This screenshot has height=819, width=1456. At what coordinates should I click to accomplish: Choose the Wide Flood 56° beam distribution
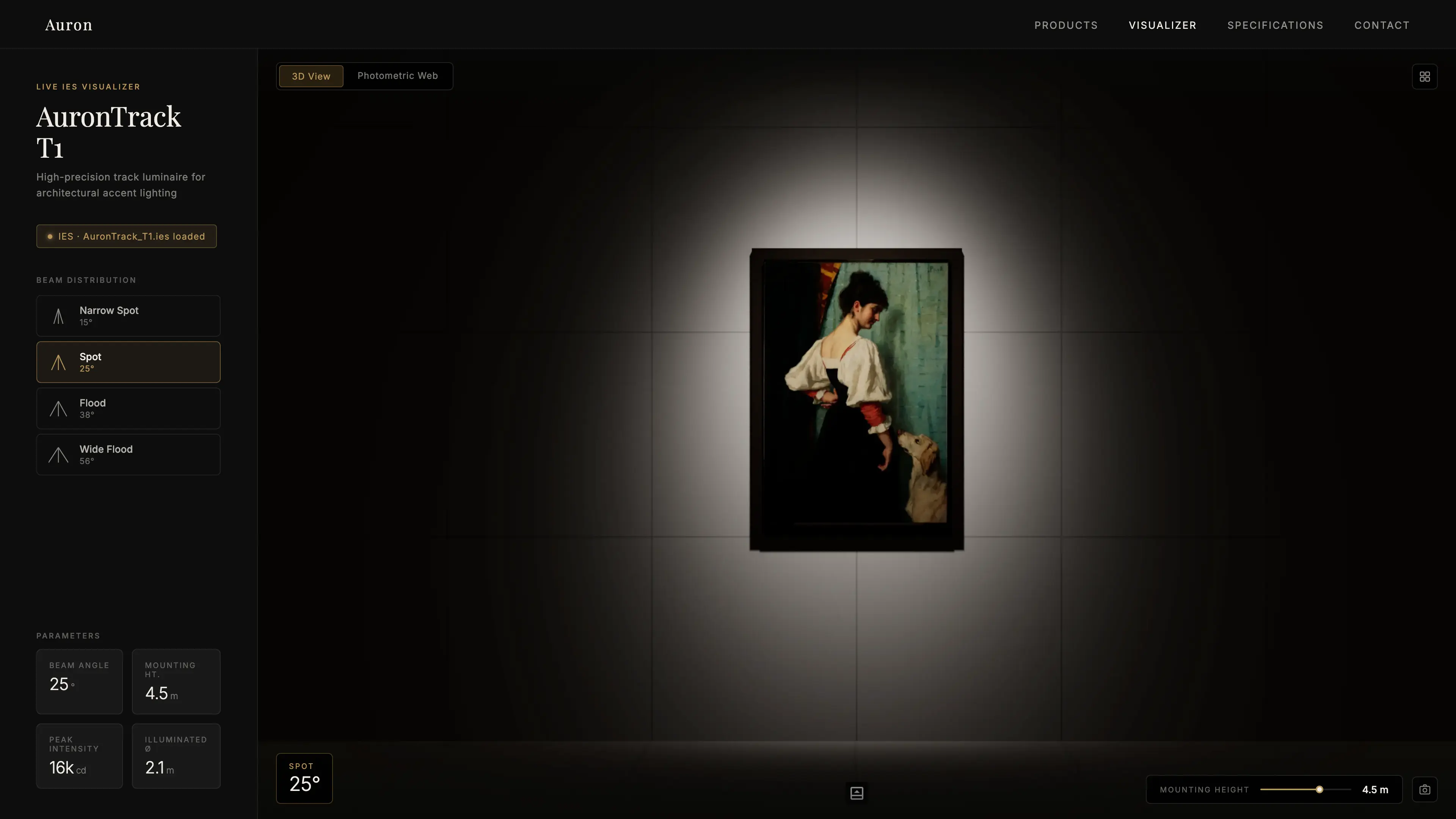coord(128,455)
